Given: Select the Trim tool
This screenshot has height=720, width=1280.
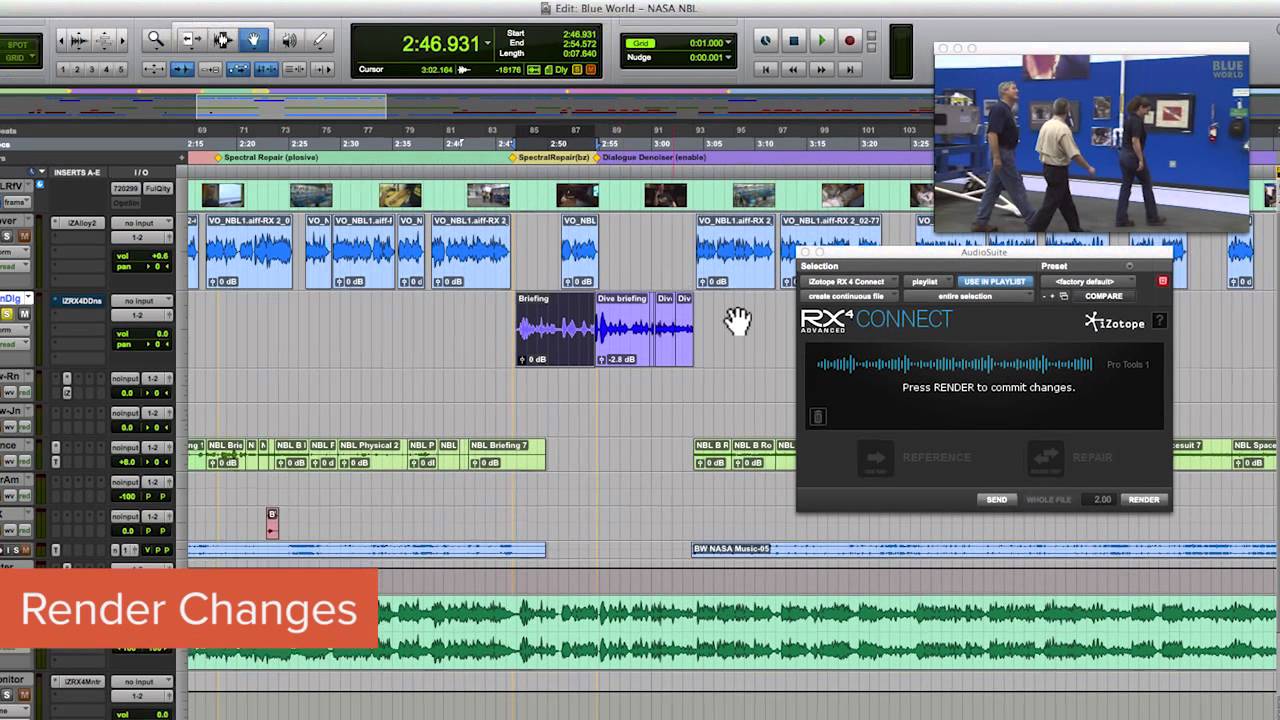Looking at the screenshot, I should coord(190,40).
